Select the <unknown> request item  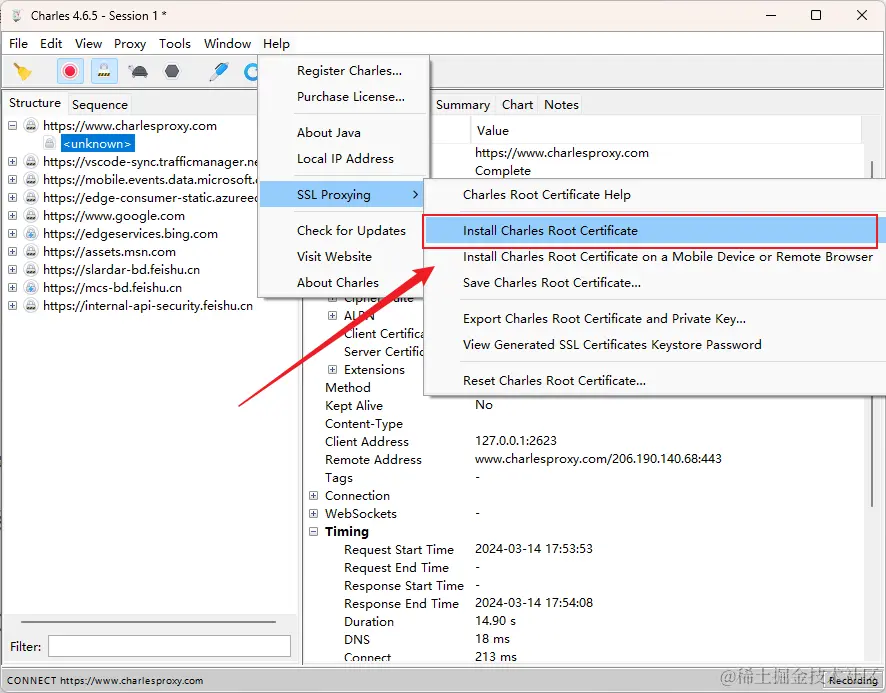pos(97,144)
